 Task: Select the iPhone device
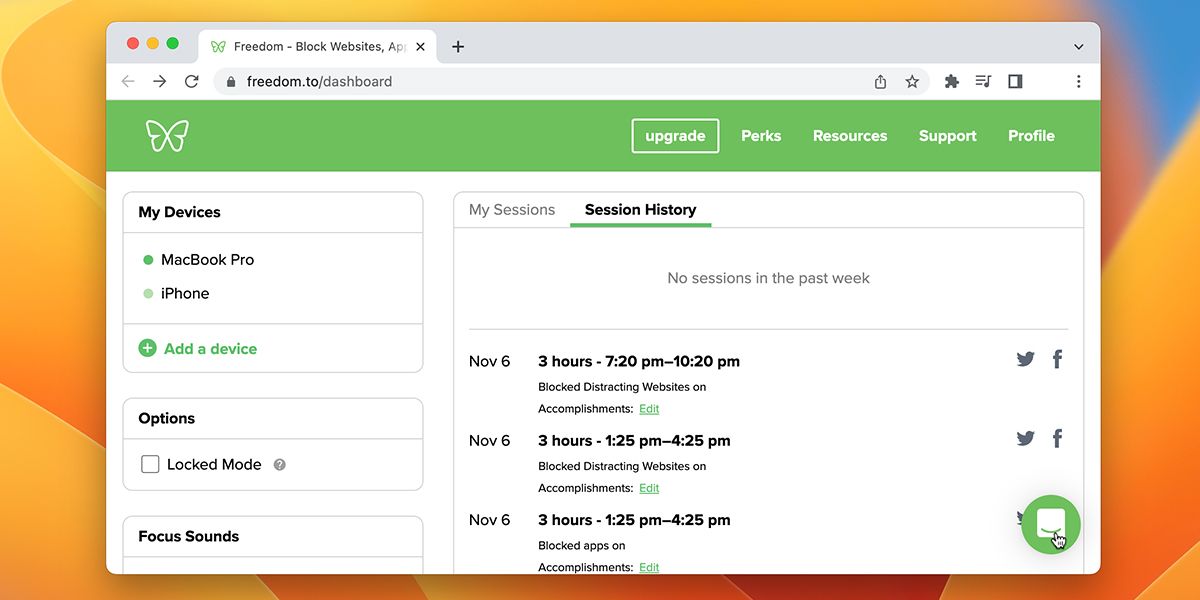tap(185, 294)
